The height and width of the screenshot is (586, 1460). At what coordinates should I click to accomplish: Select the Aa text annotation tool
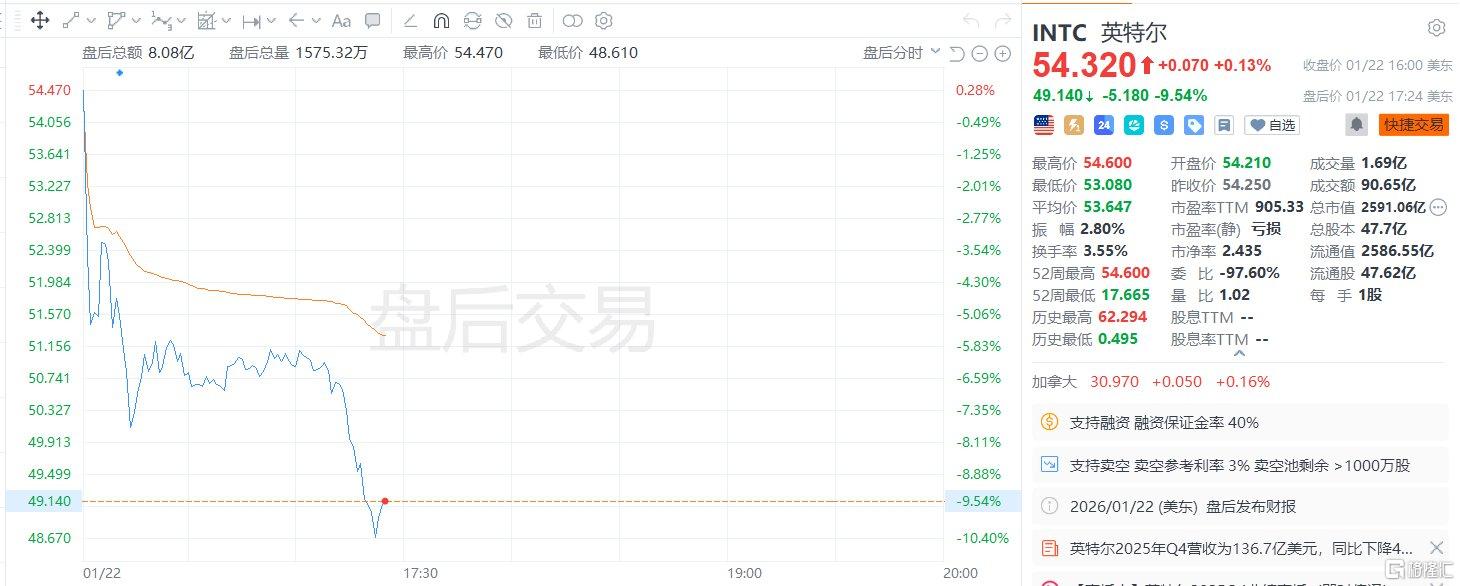coord(341,20)
